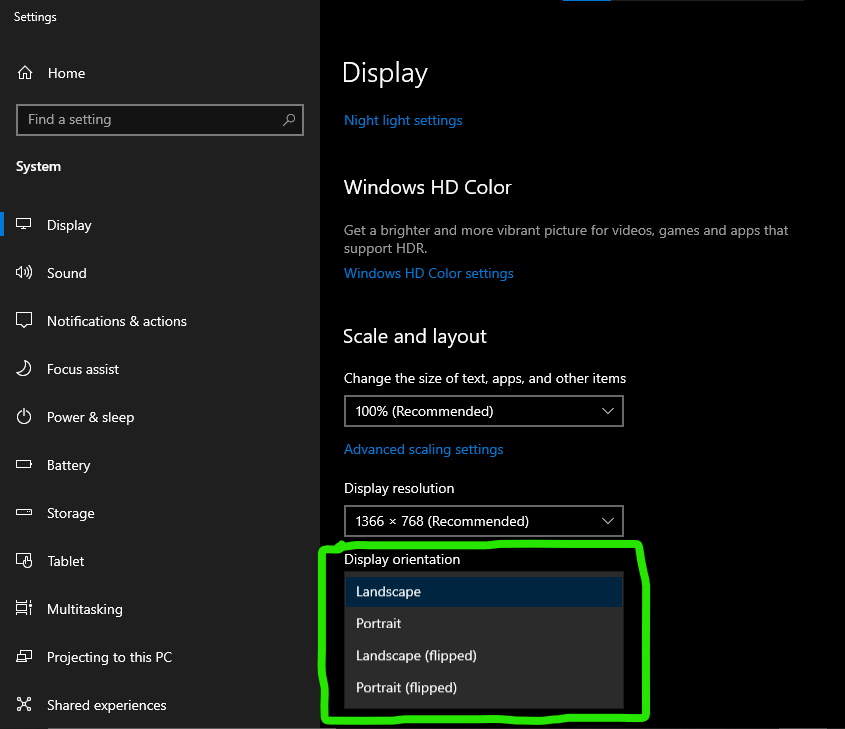Open Power & sleep settings
Screen dimensions: 845x729
pos(22,417)
